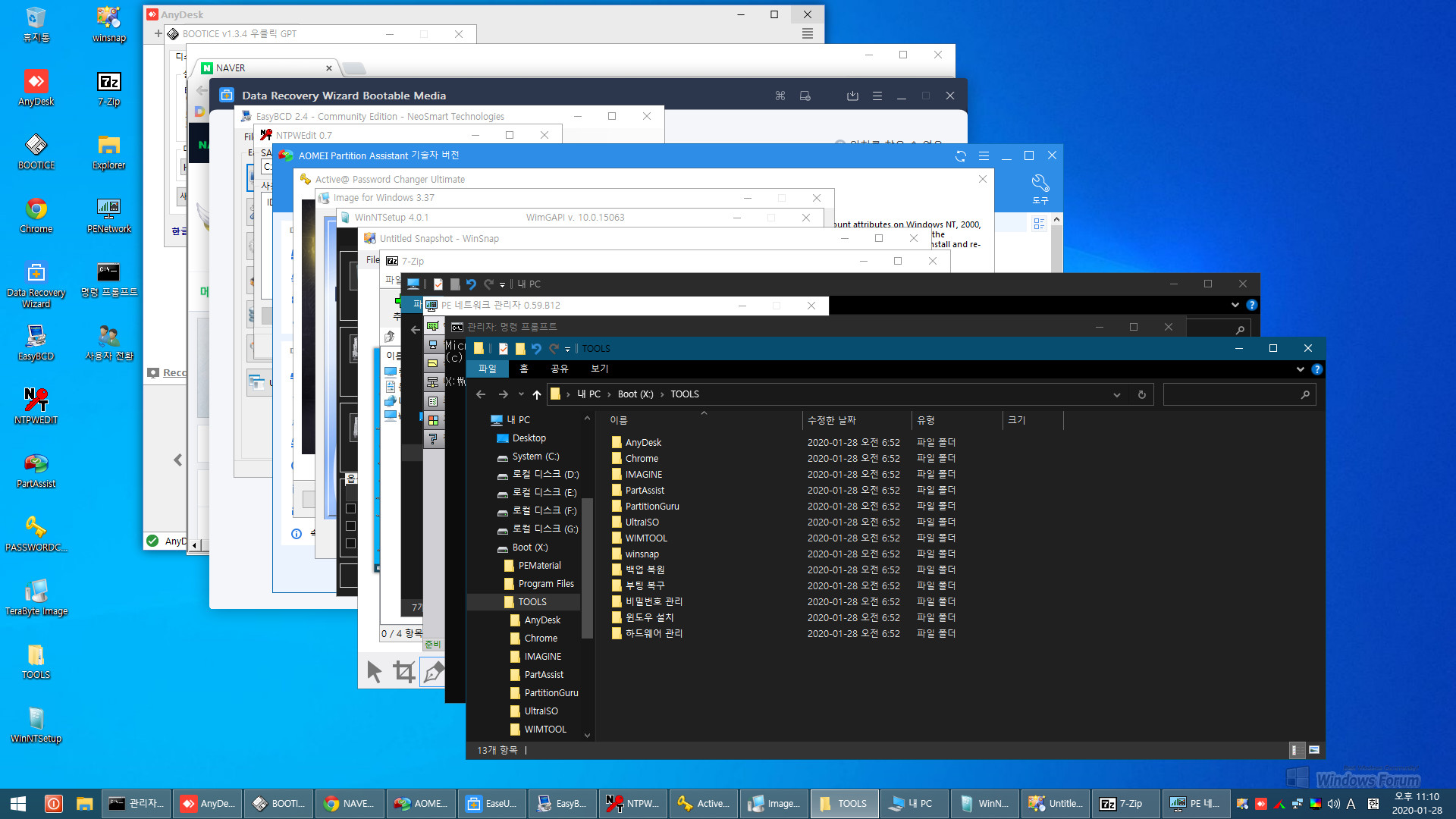Launch the TeraByte Image desktop icon
Screen dimensions: 1456x819
[x=36, y=598]
